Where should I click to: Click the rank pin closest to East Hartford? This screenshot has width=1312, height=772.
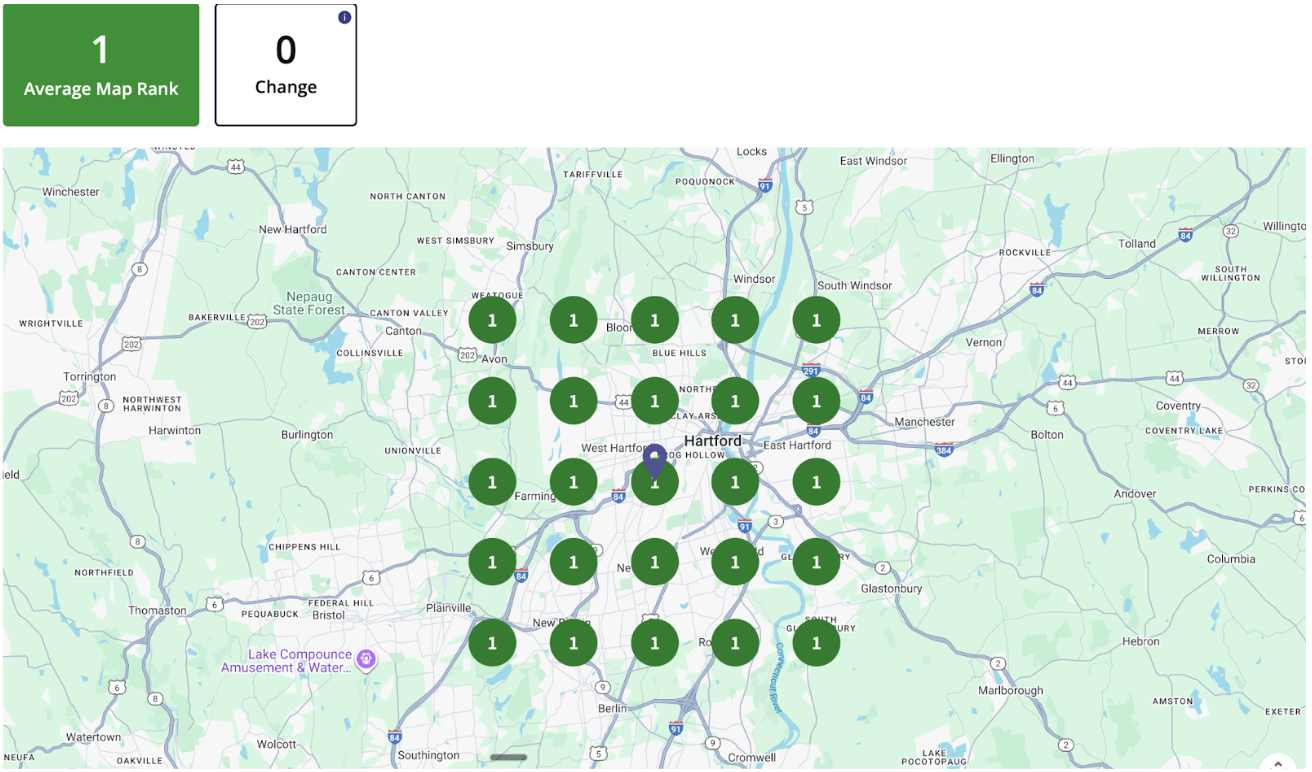[x=816, y=481]
